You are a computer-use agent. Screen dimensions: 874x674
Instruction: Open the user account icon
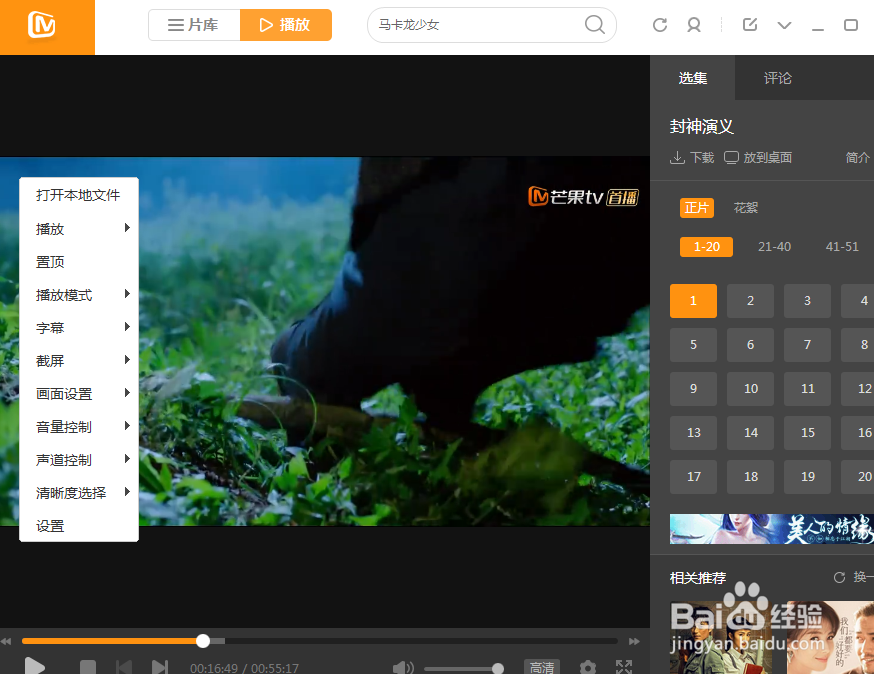pyautogui.click(x=694, y=25)
